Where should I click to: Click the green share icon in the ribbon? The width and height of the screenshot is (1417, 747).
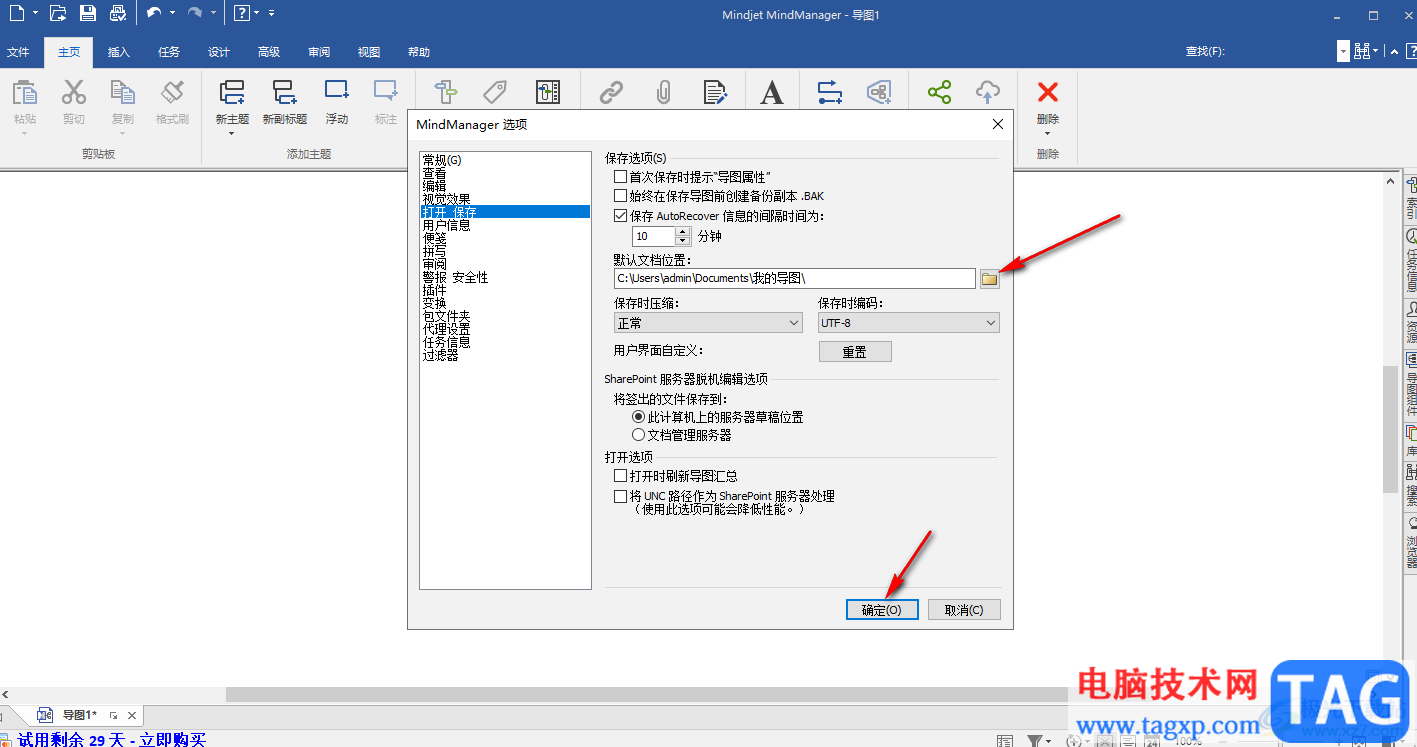pos(939,93)
